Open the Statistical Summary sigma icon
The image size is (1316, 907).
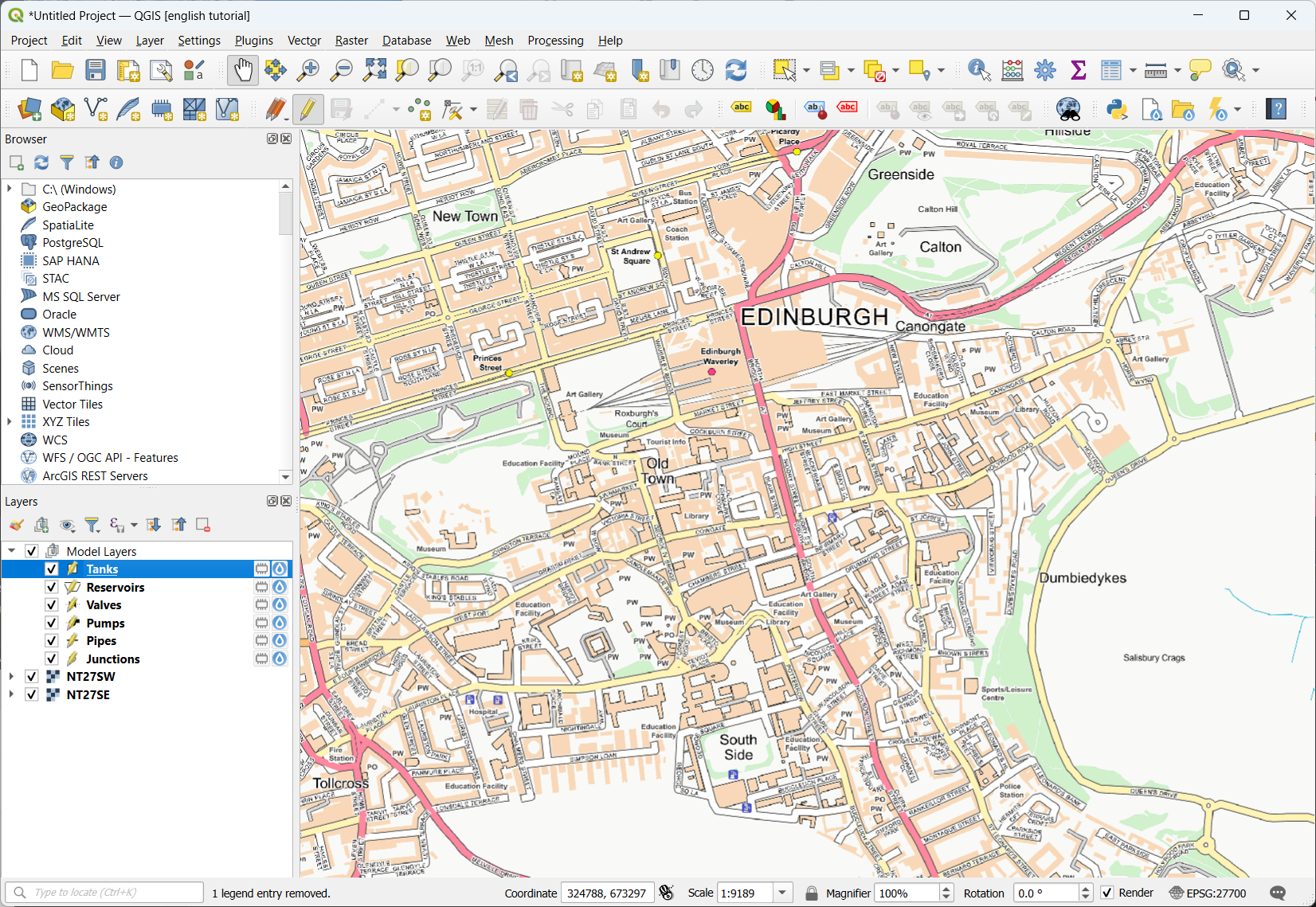tap(1078, 70)
